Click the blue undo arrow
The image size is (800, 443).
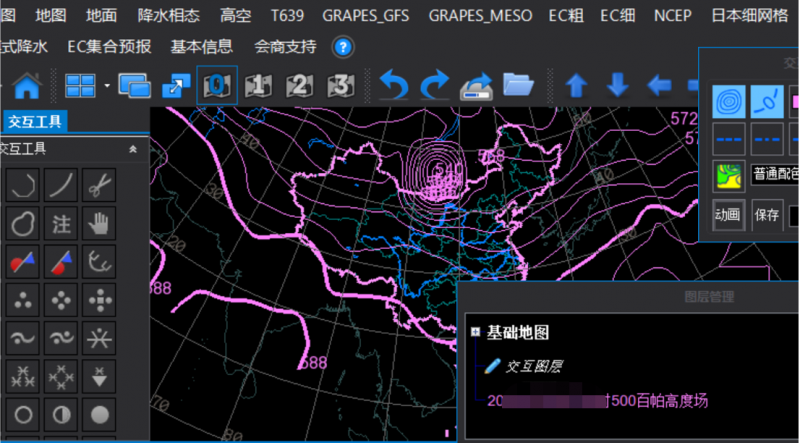point(393,85)
